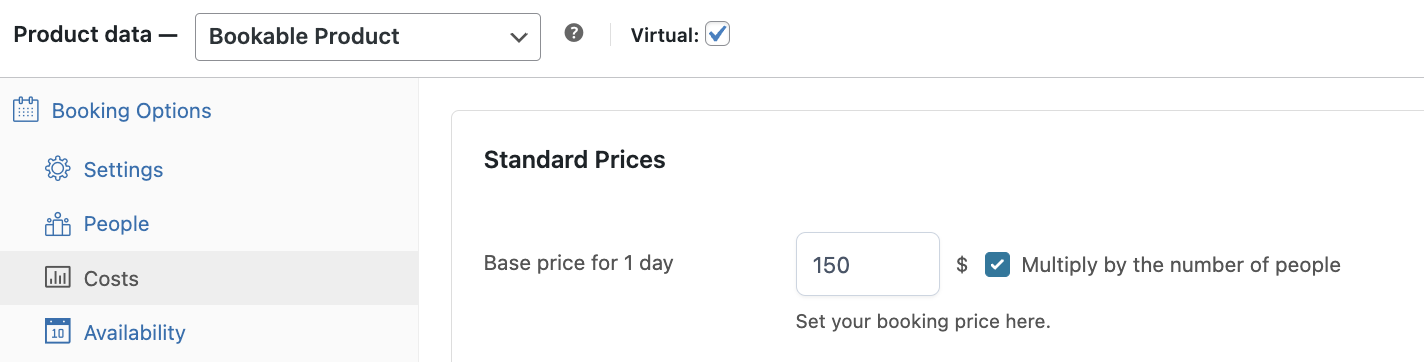The width and height of the screenshot is (1424, 362).
Task: Select the Costs tab label
Action: 111,278
